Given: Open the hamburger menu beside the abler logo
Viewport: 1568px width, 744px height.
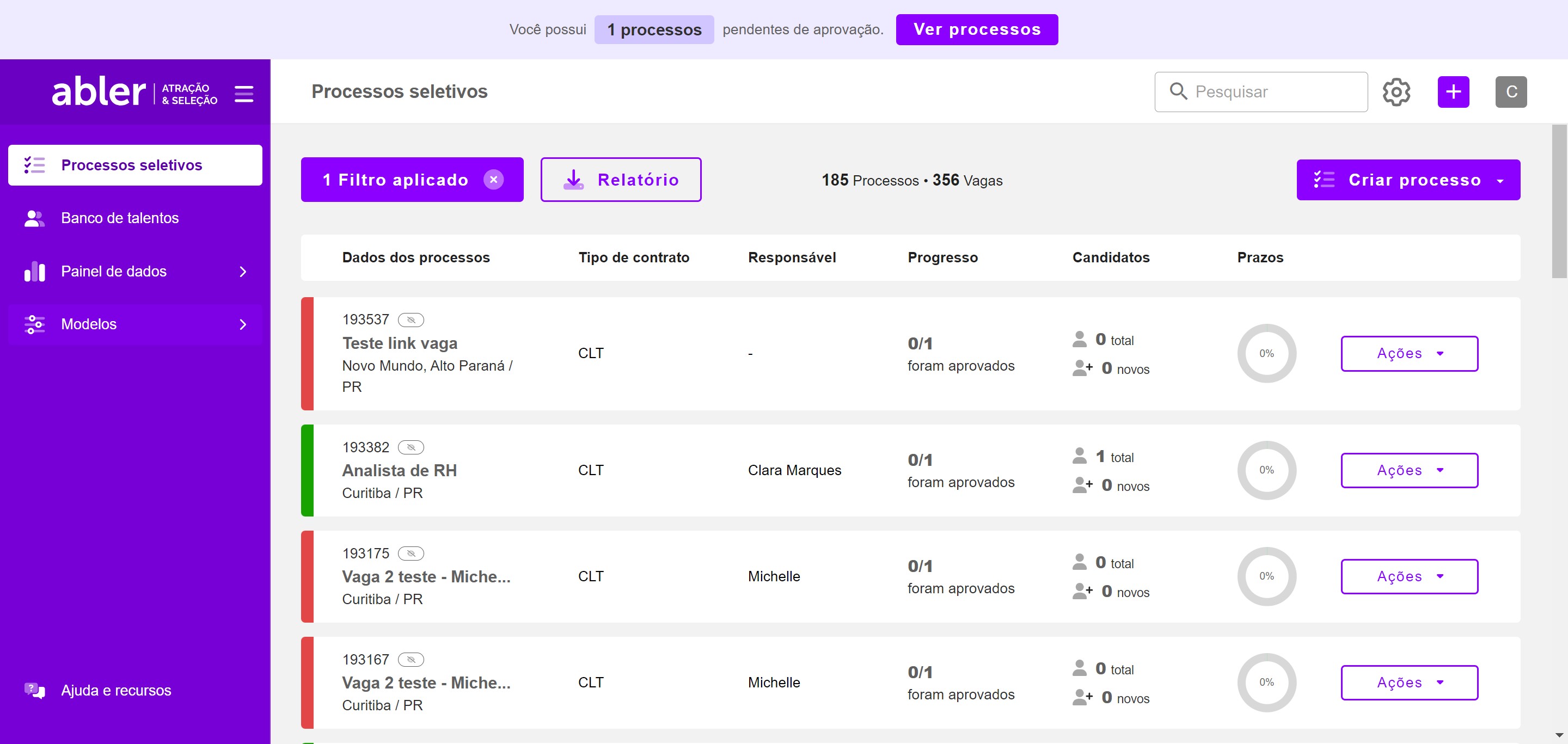Looking at the screenshot, I should (243, 94).
